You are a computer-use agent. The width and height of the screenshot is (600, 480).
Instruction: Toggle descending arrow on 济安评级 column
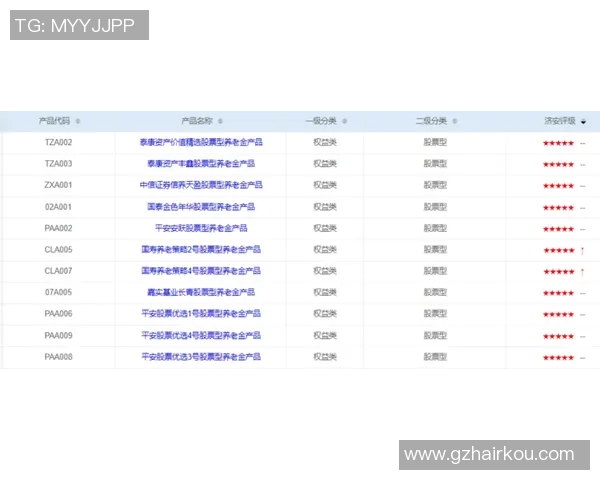pyautogui.click(x=583, y=121)
